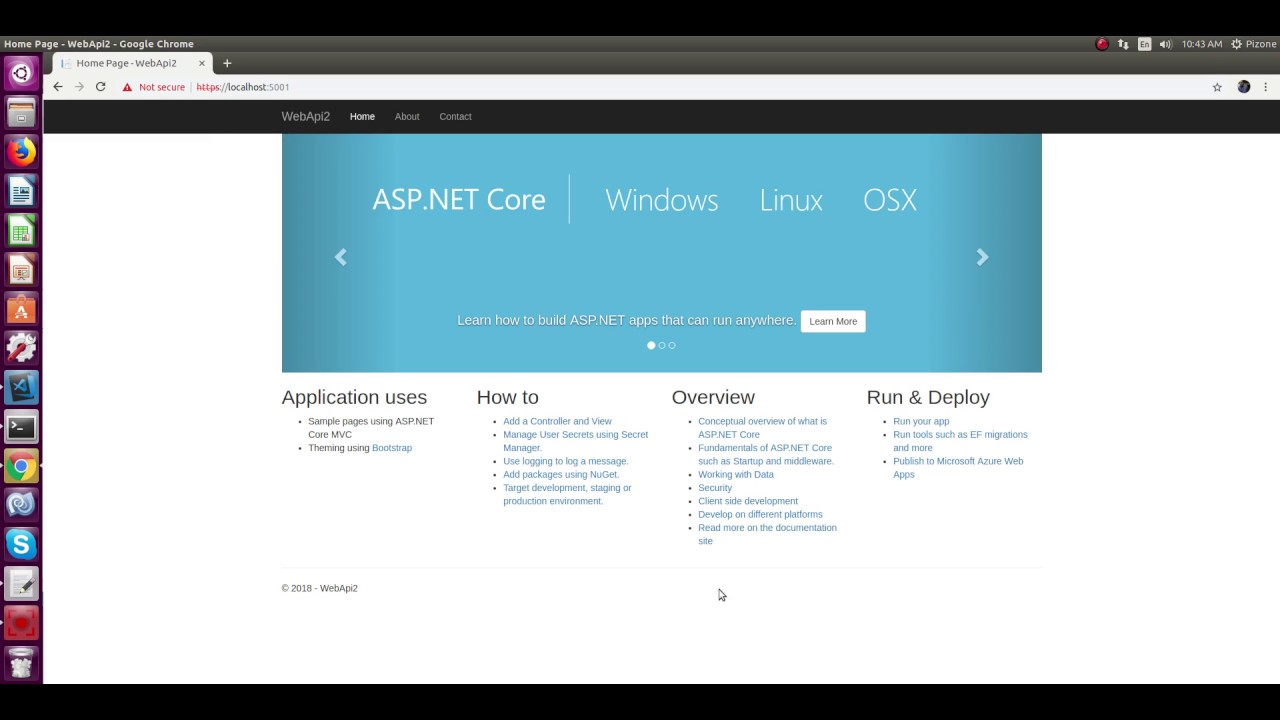Reload the page with refresh icon

click(x=100, y=87)
